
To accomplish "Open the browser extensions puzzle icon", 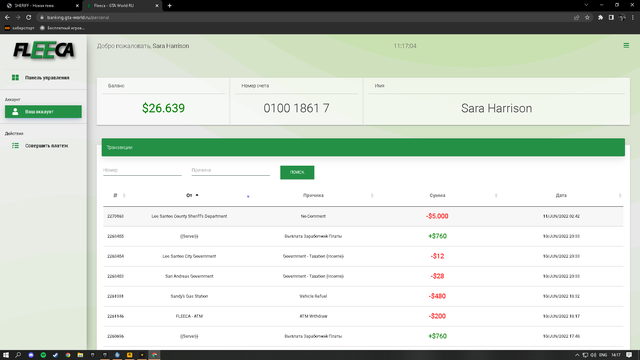I will click(600, 18).
